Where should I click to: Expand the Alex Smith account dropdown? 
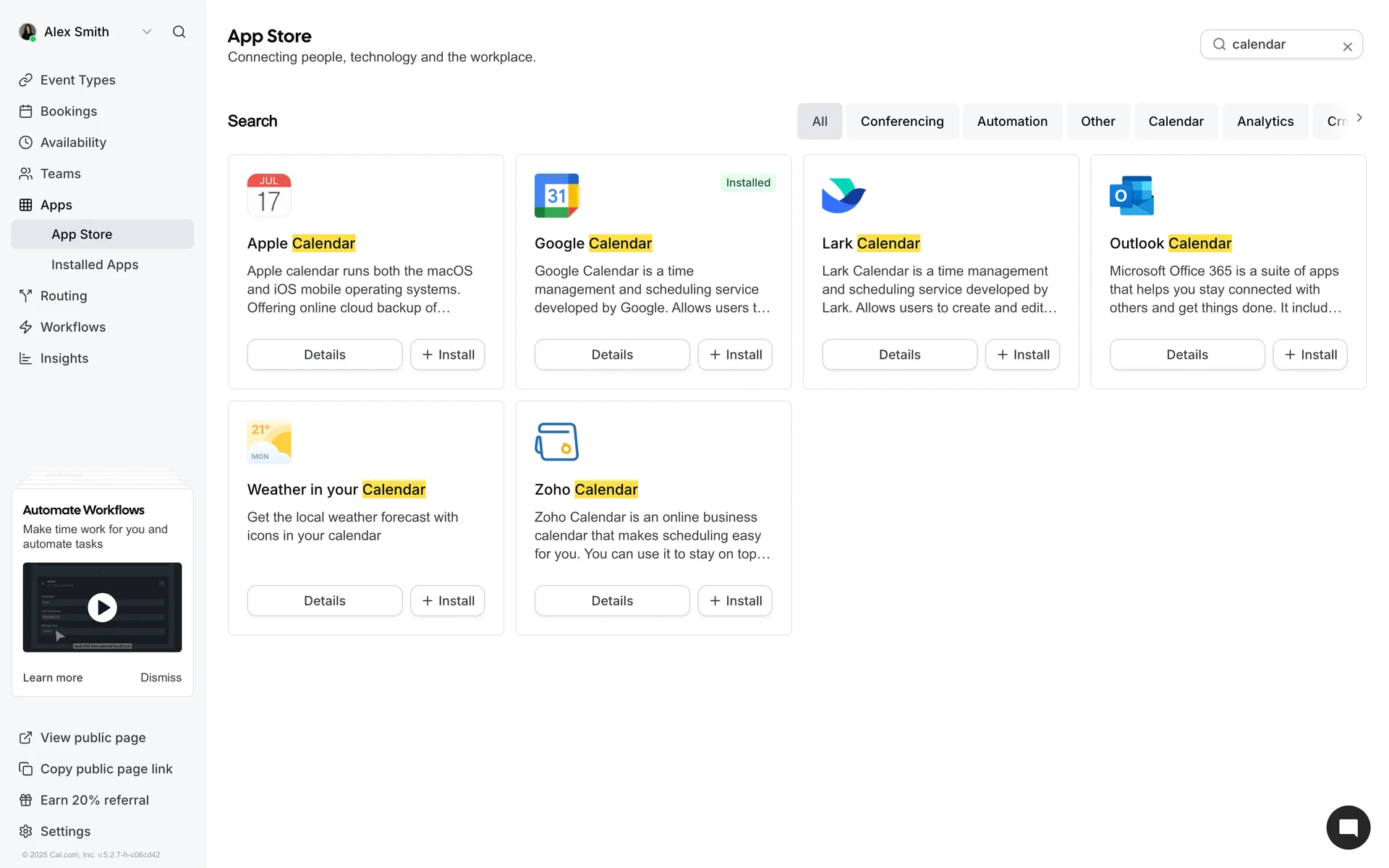pyautogui.click(x=147, y=32)
